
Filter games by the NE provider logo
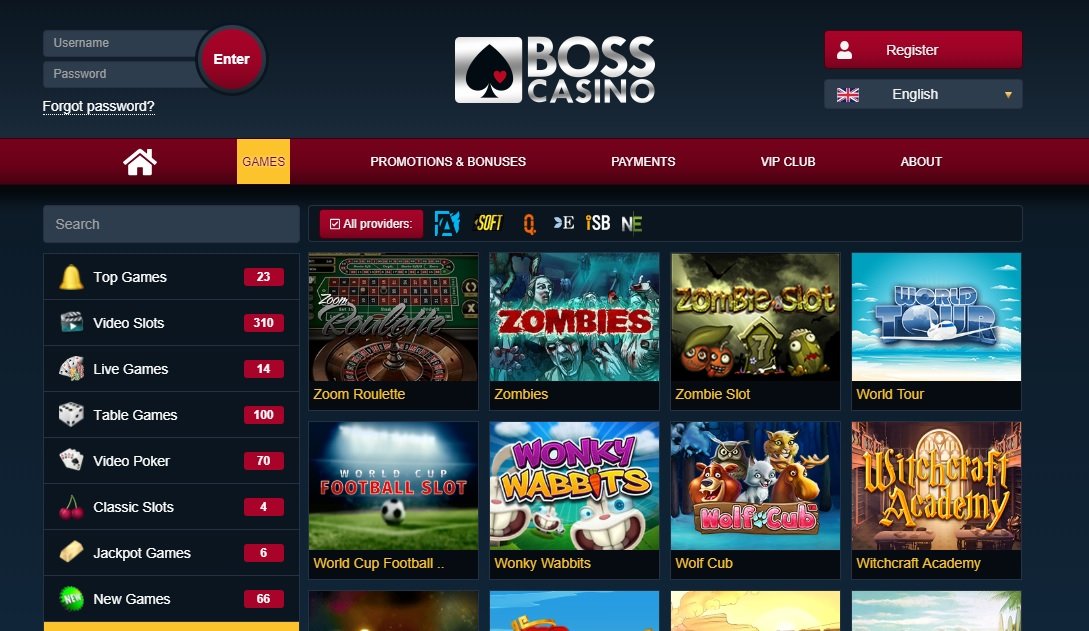pyautogui.click(x=631, y=224)
